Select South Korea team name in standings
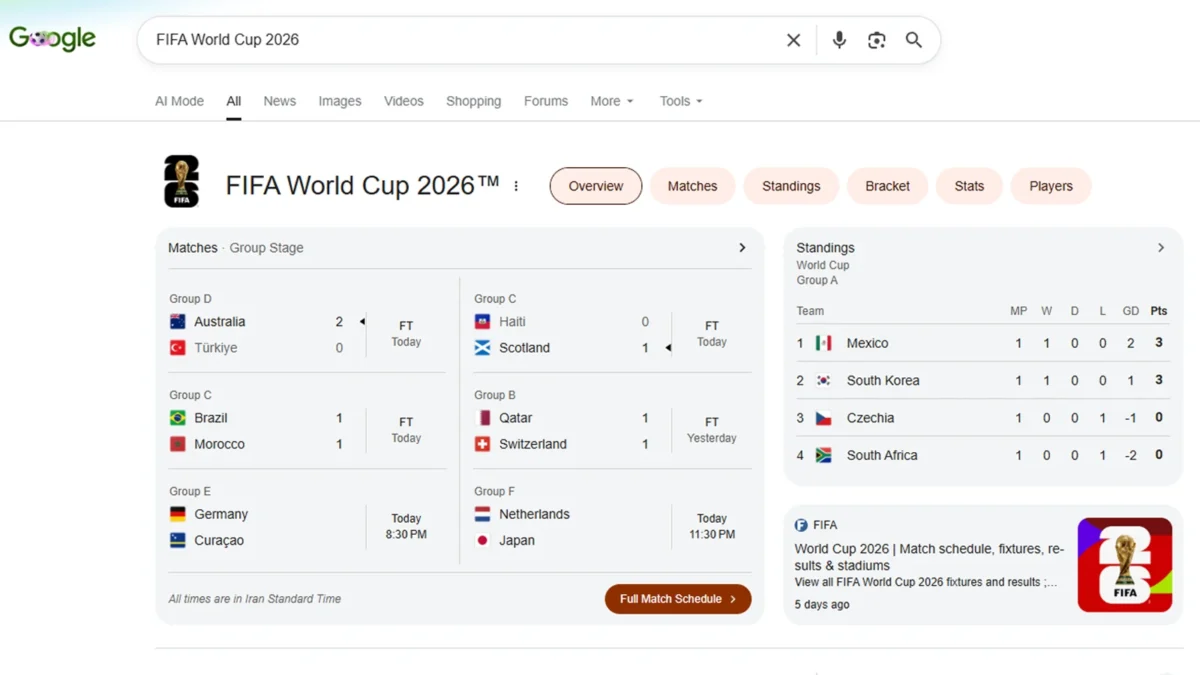 883,381
